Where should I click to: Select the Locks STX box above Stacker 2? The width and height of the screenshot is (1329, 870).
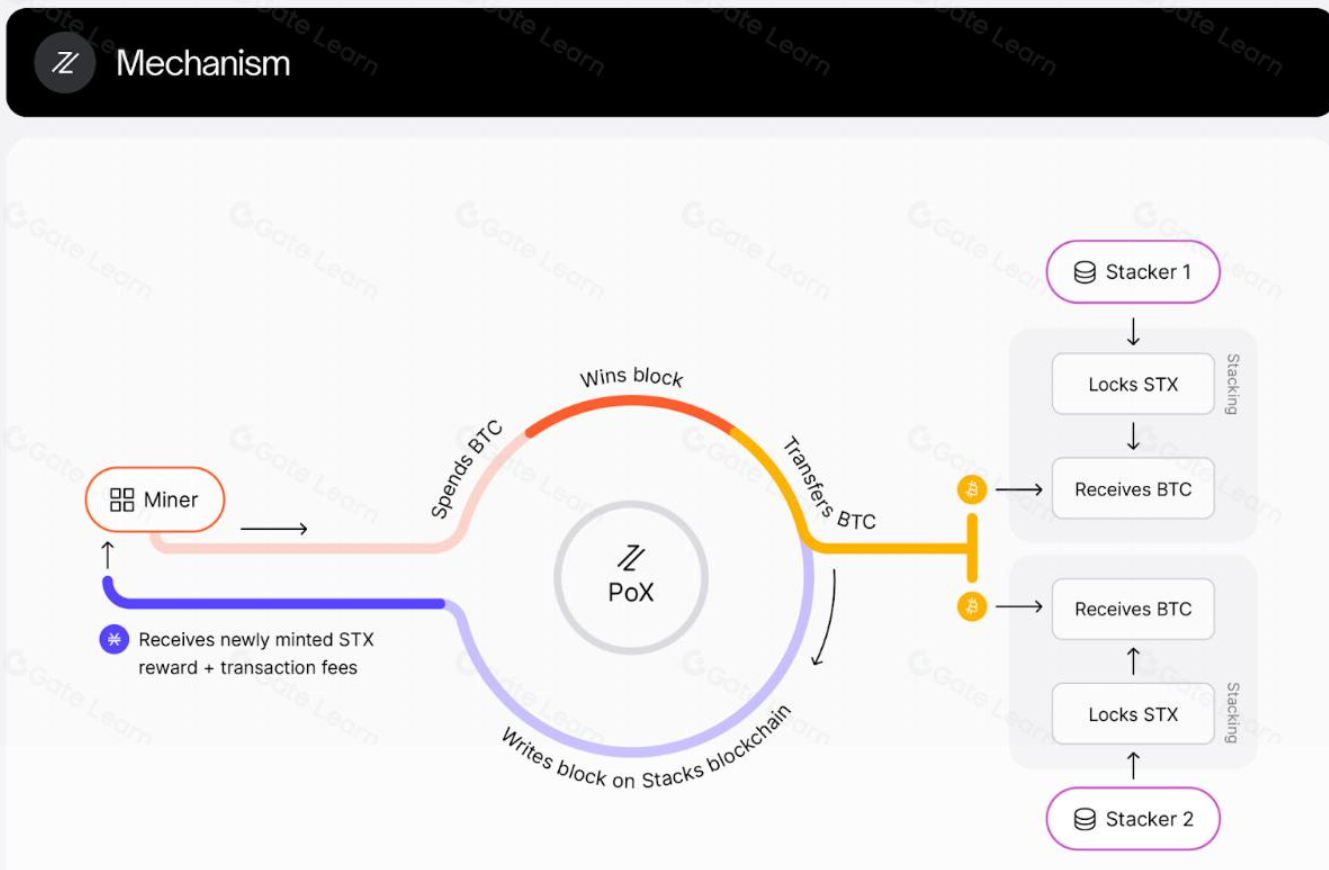(x=1133, y=714)
